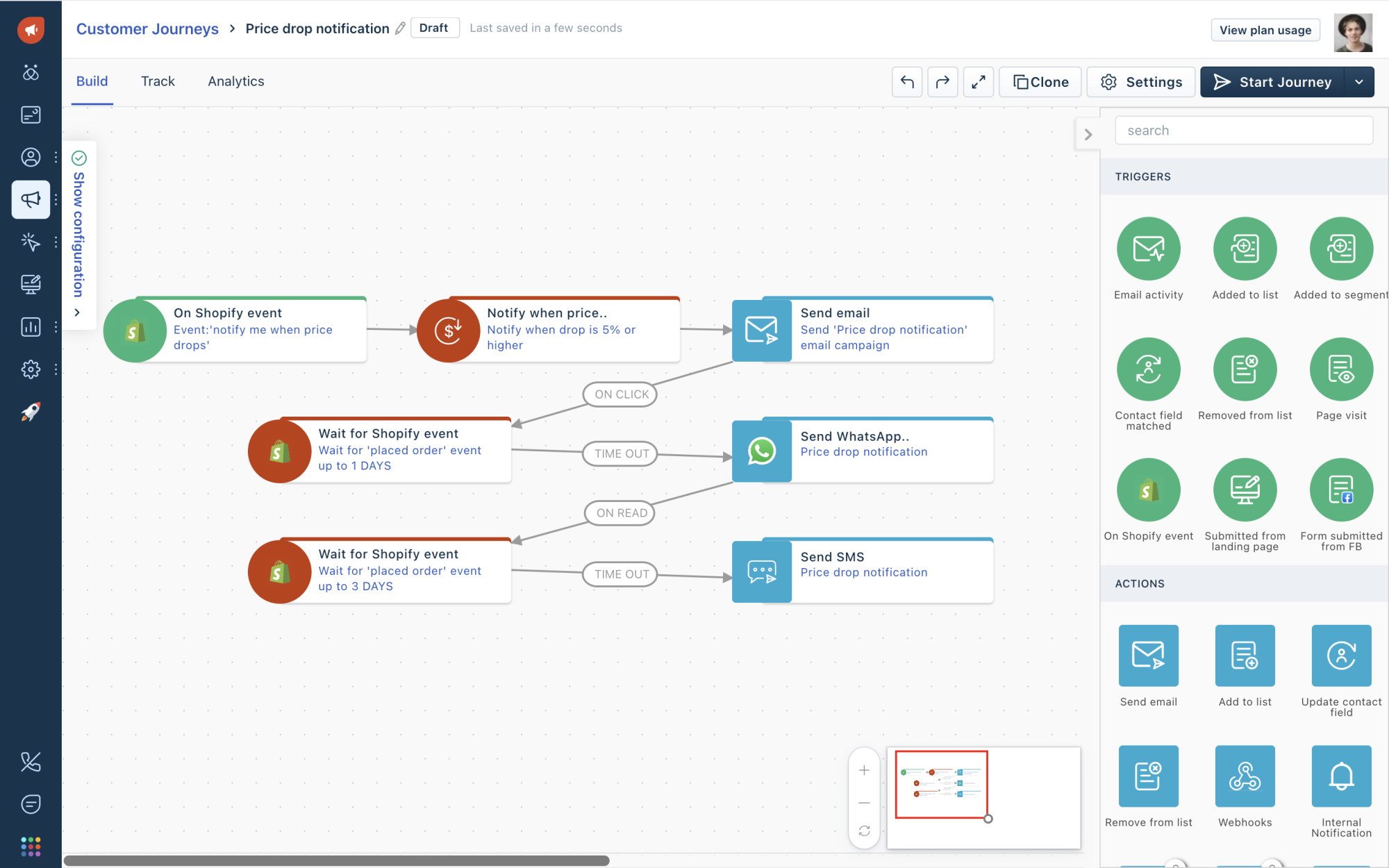This screenshot has height=868, width=1389.
Task: Zoom in with the plus canvas control
Action: click(x=864, y=770)
